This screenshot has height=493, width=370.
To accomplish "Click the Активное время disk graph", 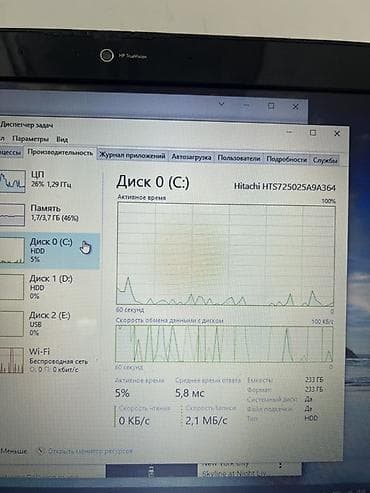I will (225, 254).
